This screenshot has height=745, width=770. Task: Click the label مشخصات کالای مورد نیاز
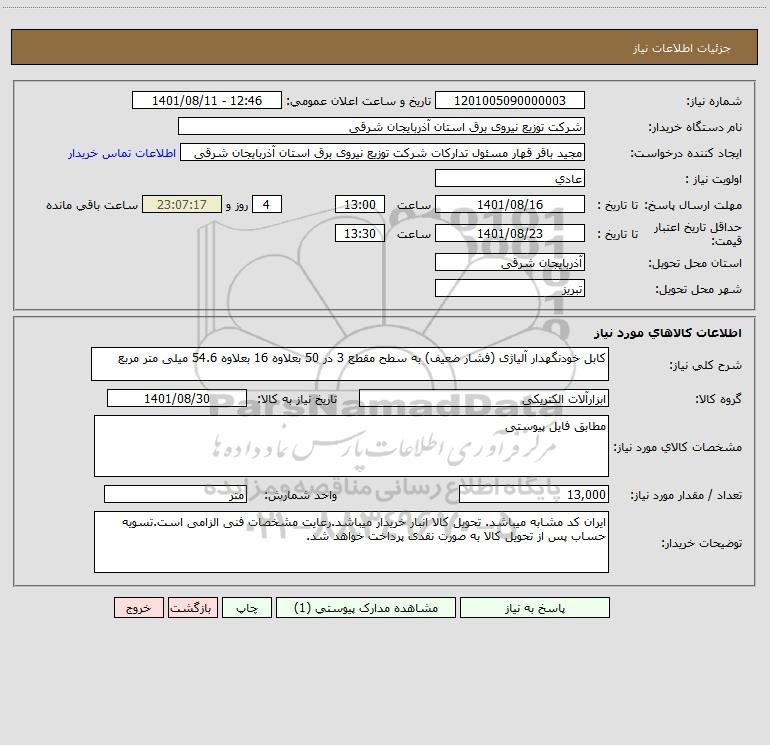tap(678, 447)
